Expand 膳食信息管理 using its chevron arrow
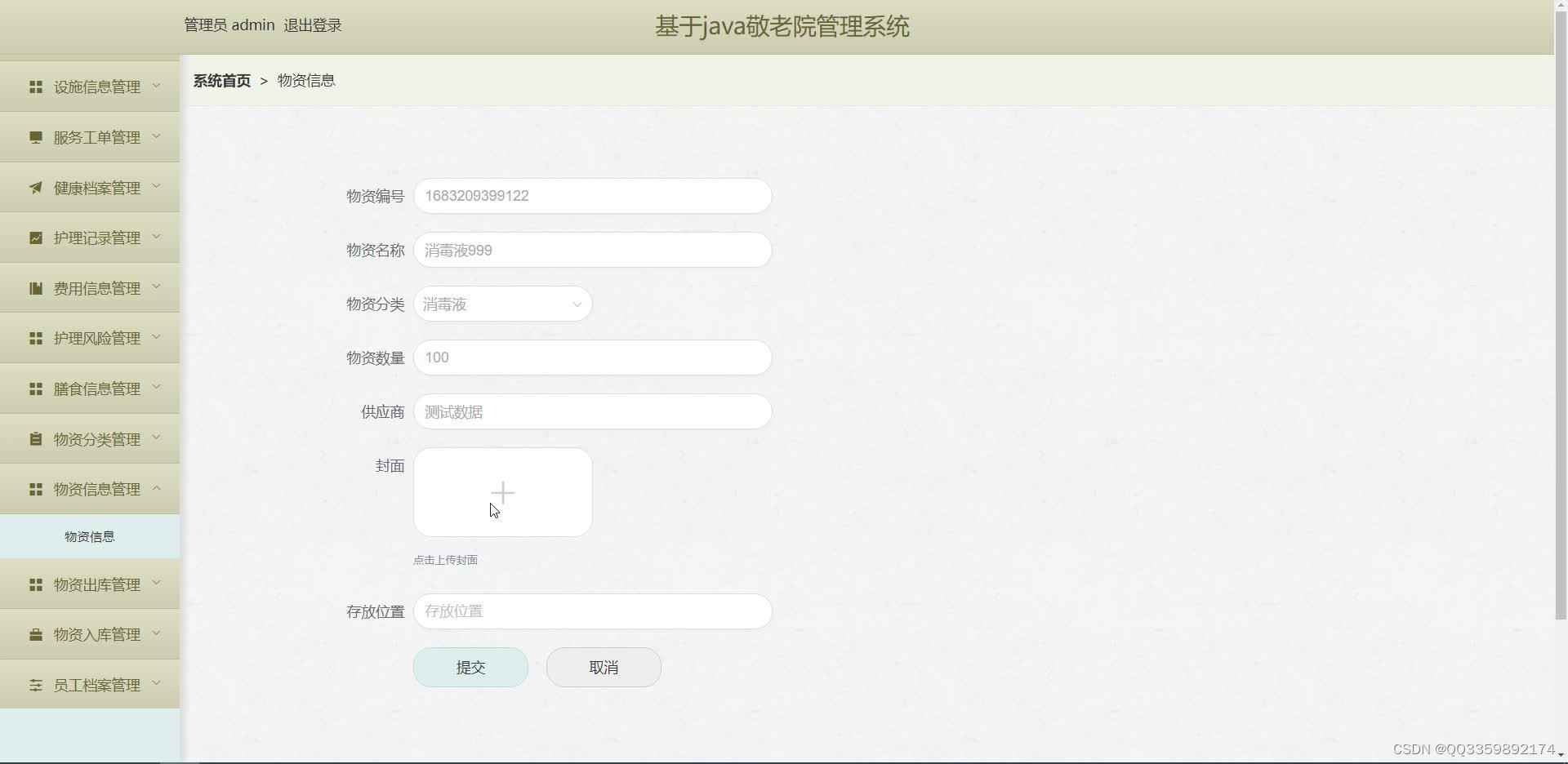The image size is (1568, 764). point(156,387)
